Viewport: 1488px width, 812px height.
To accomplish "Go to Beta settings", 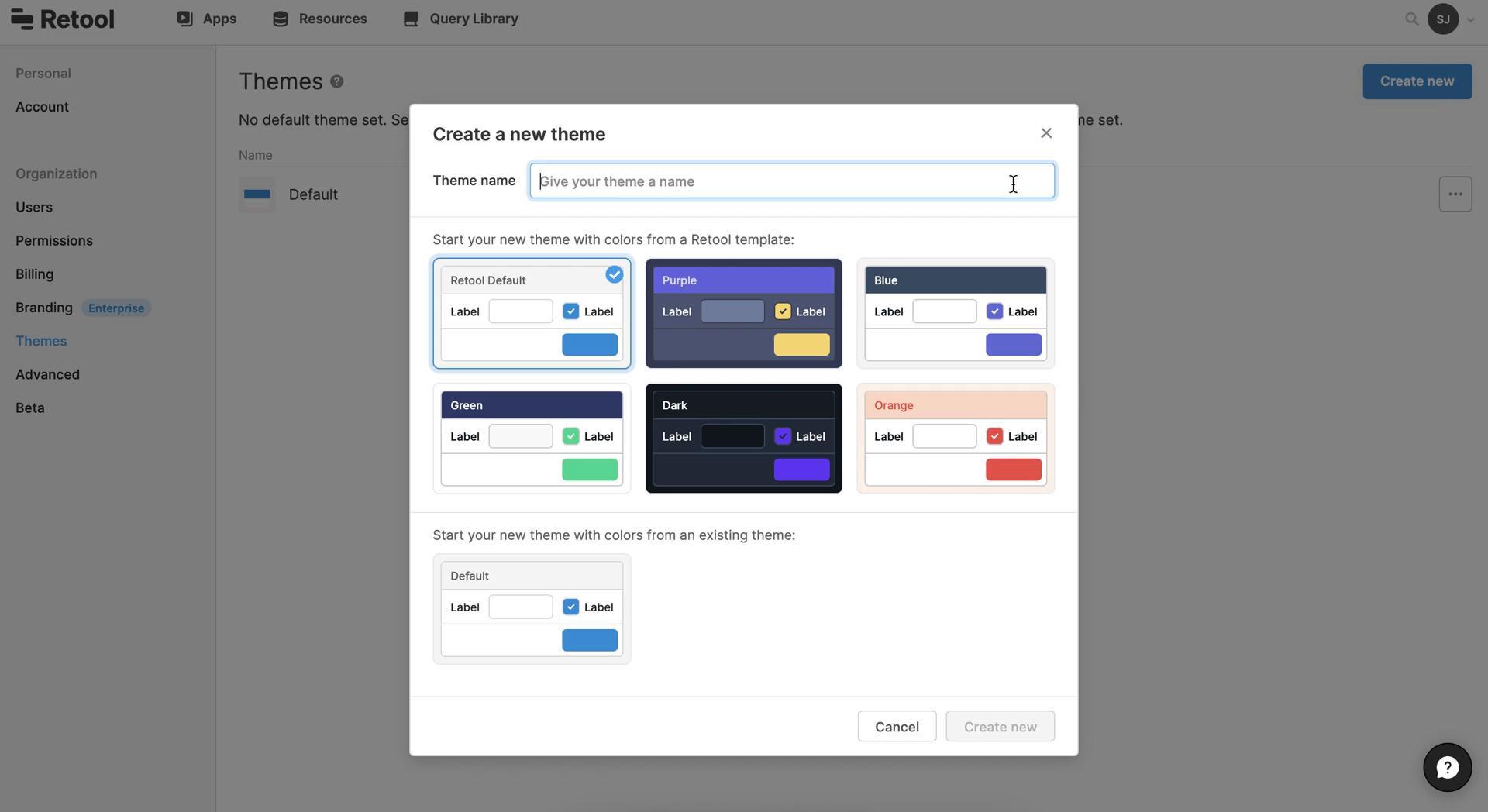I will [x=30, y=408].
